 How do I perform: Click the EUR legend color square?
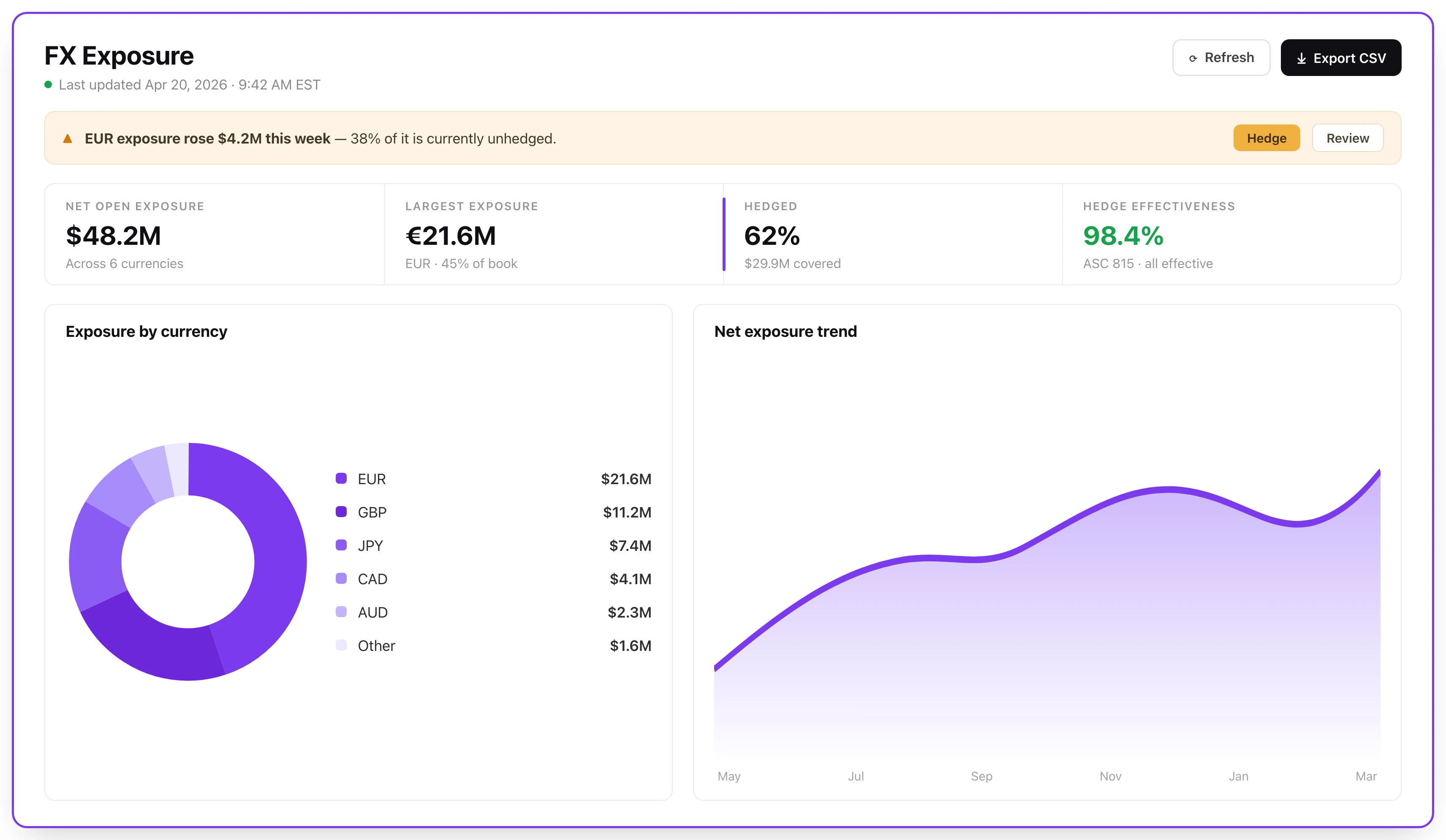point(341,478)
